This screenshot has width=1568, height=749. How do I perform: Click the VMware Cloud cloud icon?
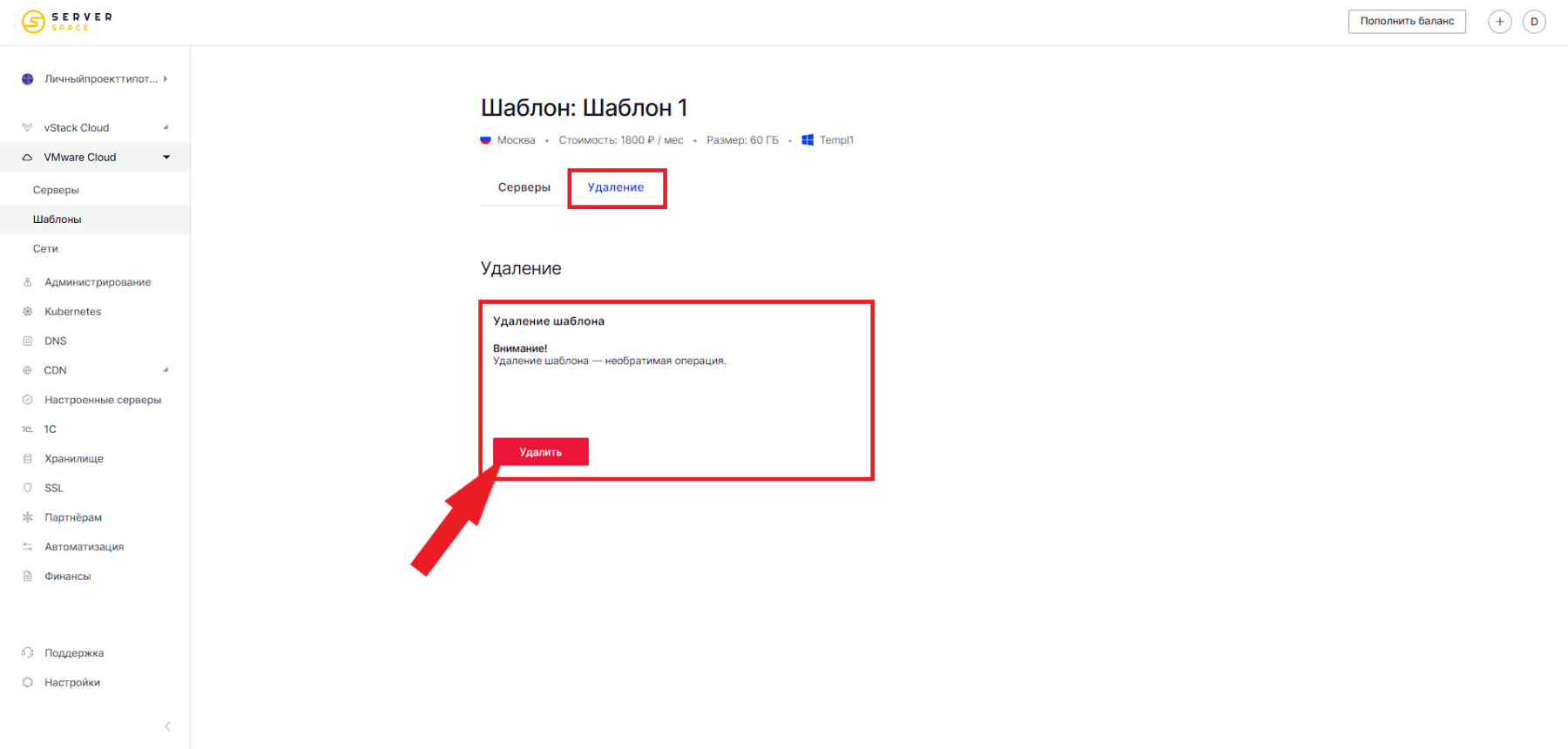tap(27, 158)
